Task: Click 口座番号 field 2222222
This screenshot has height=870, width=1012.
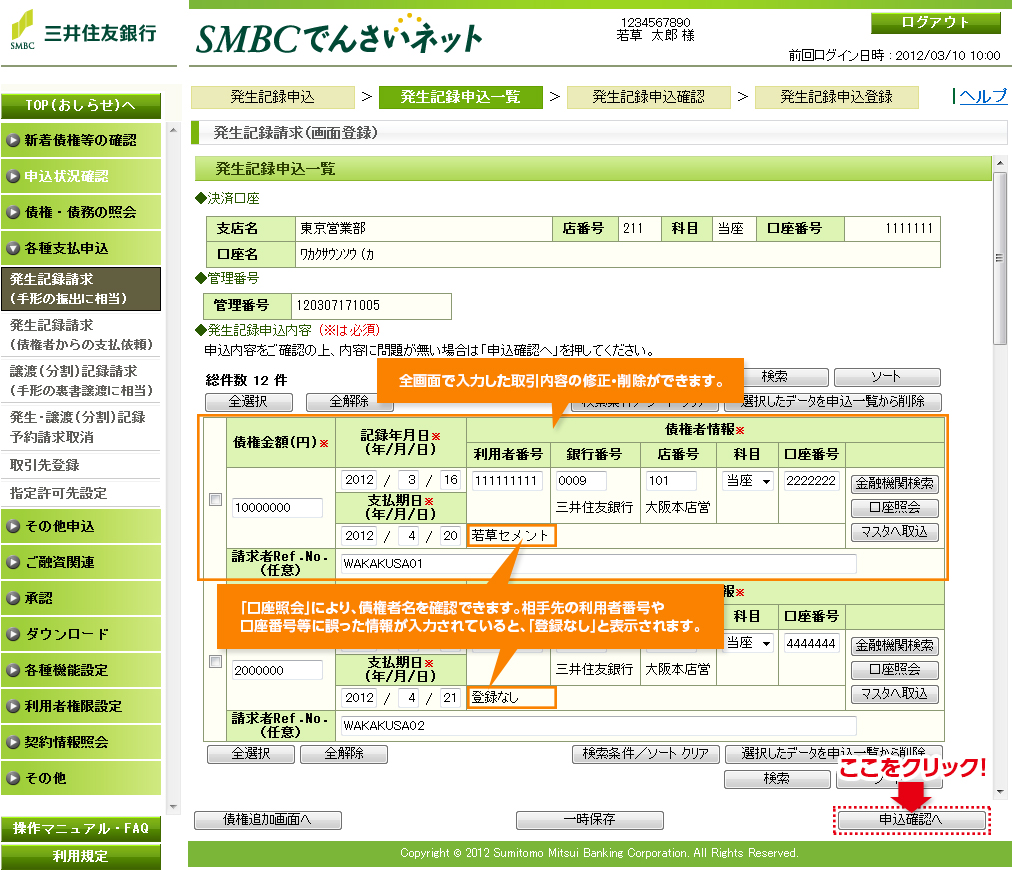Action: point(811,481)
